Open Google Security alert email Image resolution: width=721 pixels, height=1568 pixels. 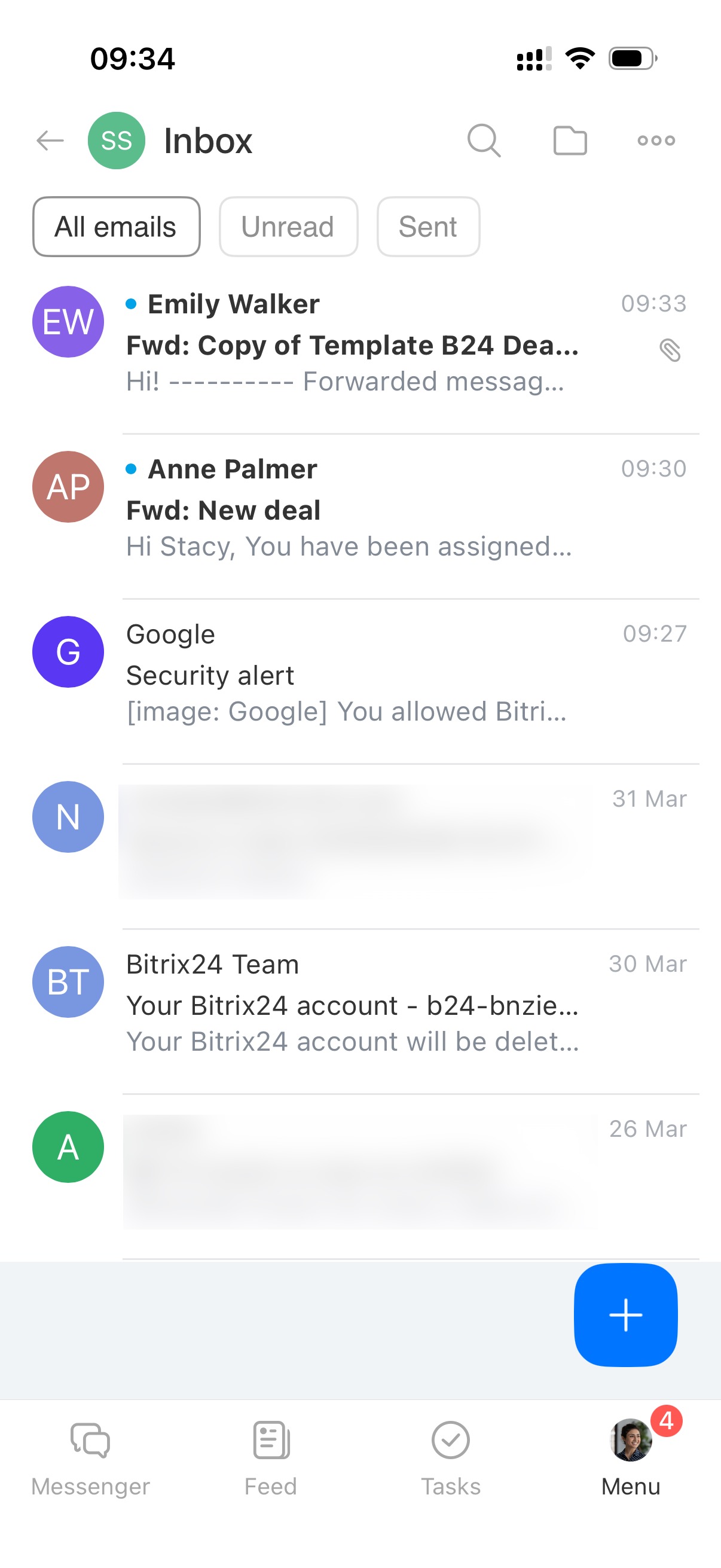click(x=353, y=675)
